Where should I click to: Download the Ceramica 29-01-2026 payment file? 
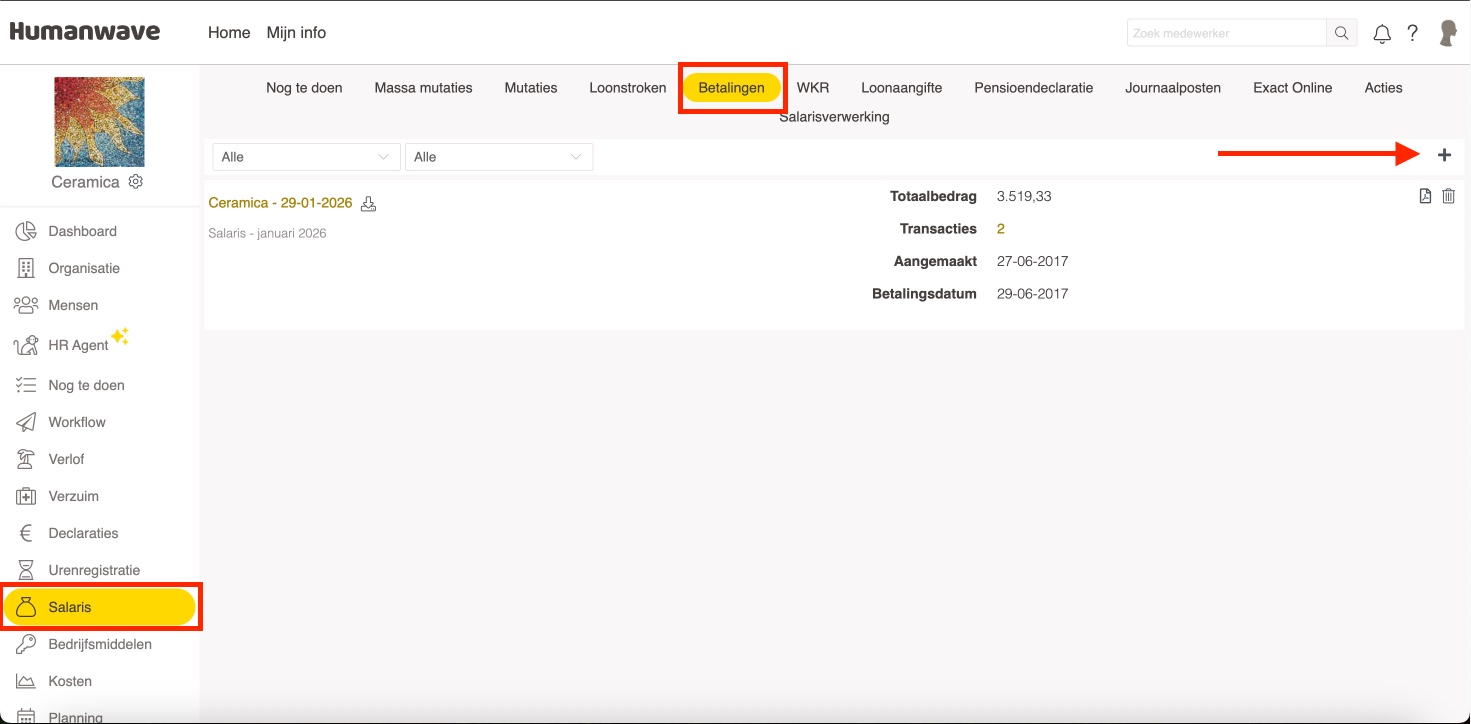pos(368,204)
